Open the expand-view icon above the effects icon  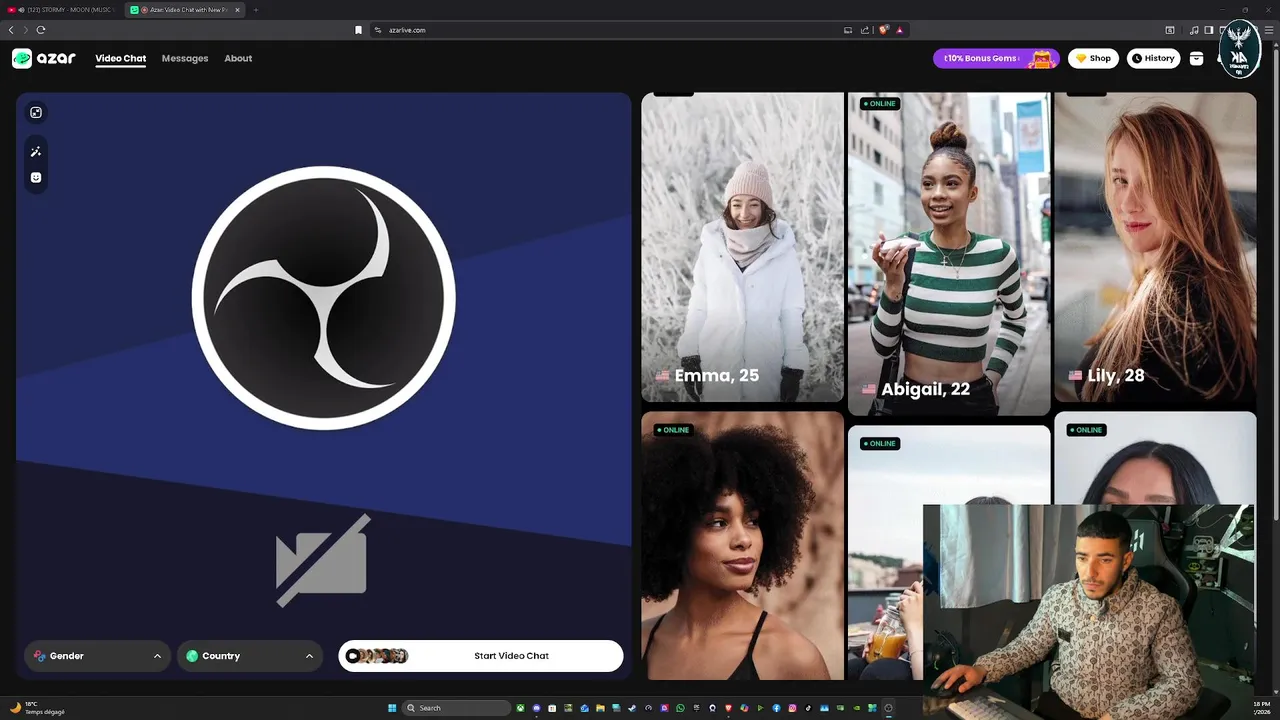pyautogui.click(x=36, y=113)
